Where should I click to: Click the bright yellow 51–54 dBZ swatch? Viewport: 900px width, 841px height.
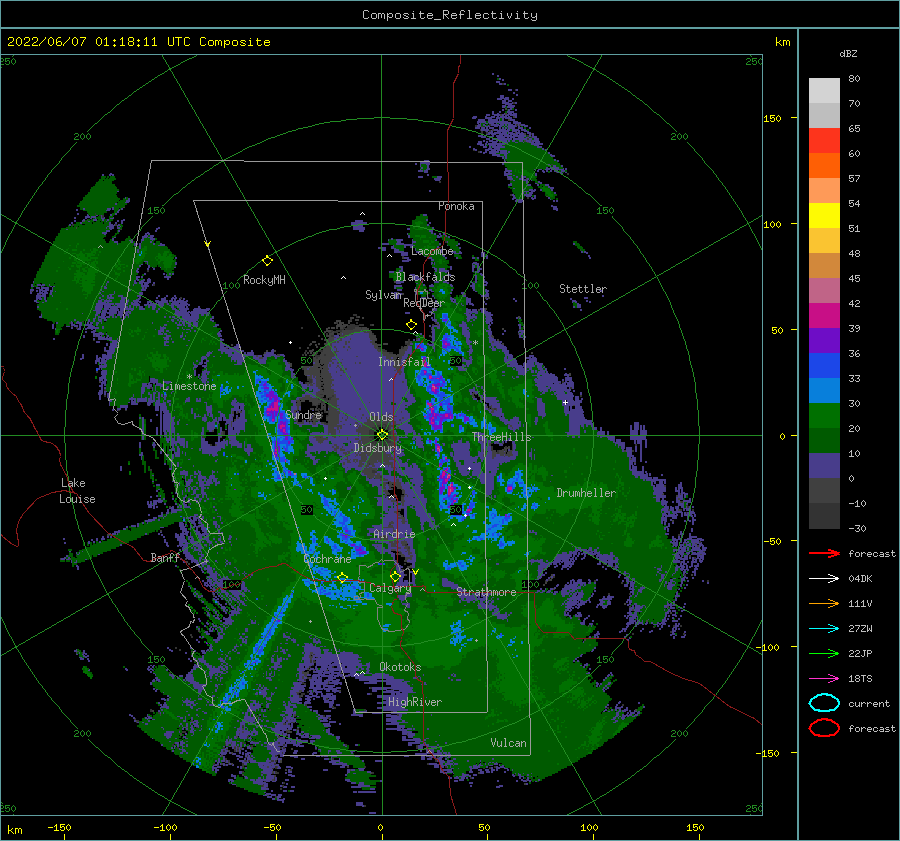click(x=824, y=215)
